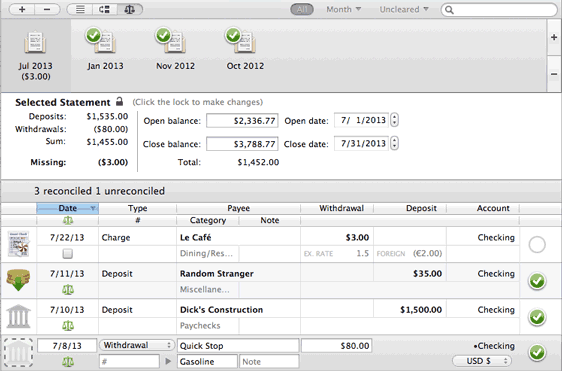Click the $80.00 withdrawal amount field
562x371 pixels.
click(x=337, y=346)
